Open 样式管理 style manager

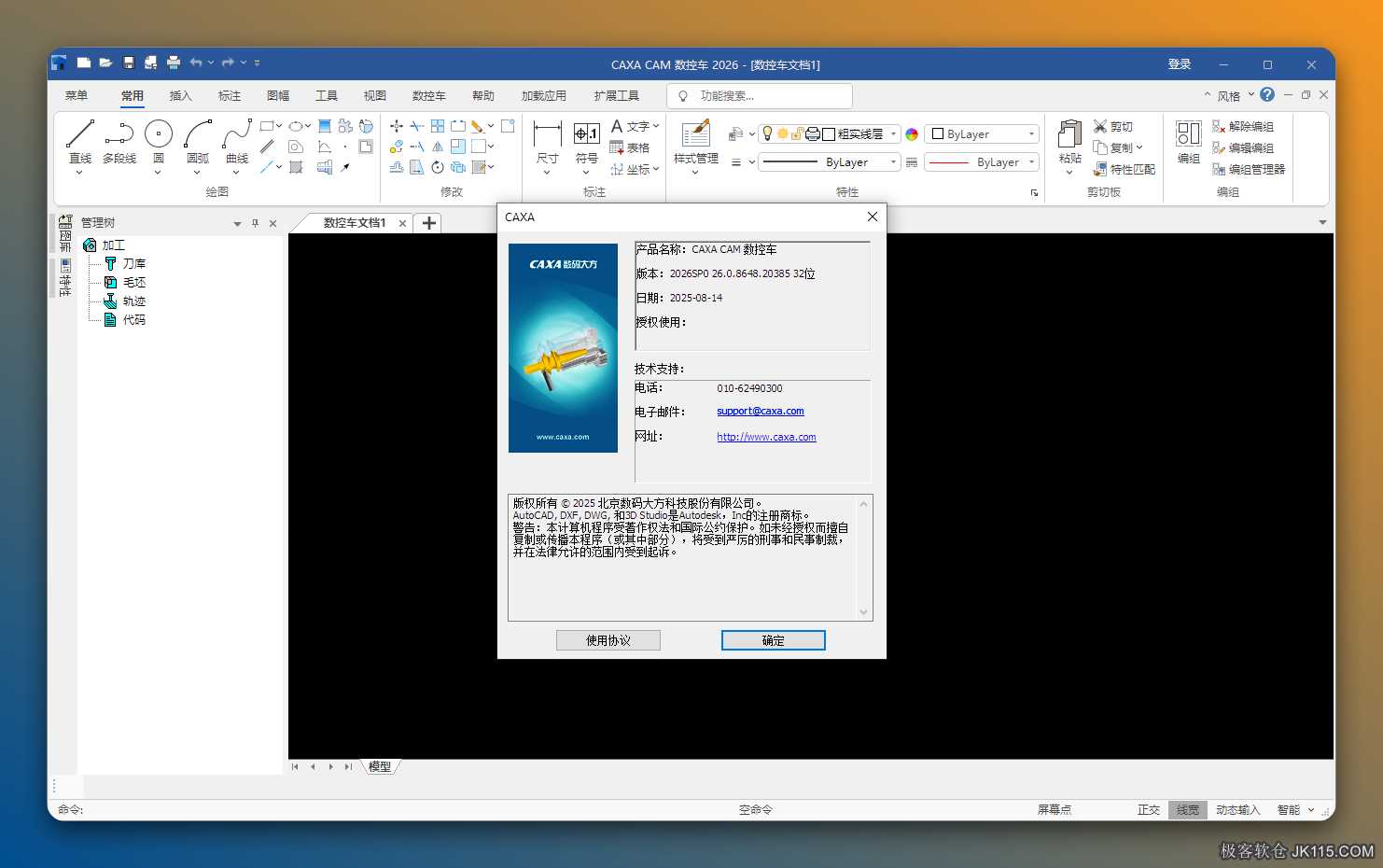[x=696, y=145]
